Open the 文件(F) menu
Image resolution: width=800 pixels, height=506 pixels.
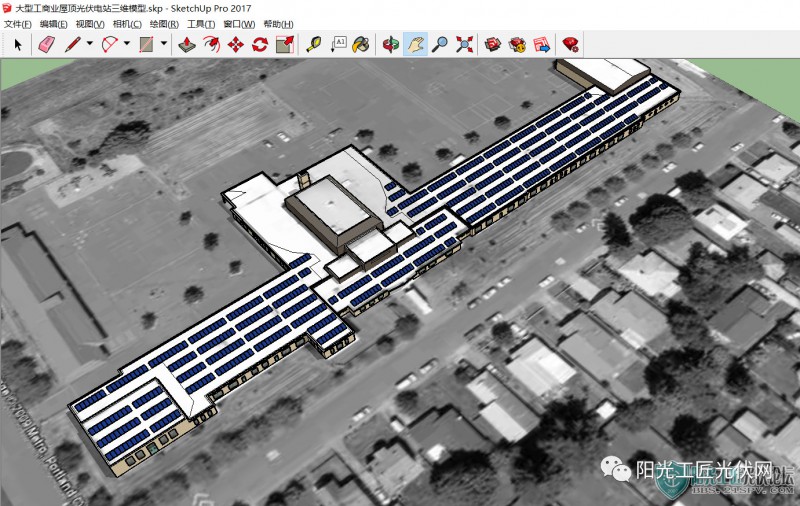[18, 24]
